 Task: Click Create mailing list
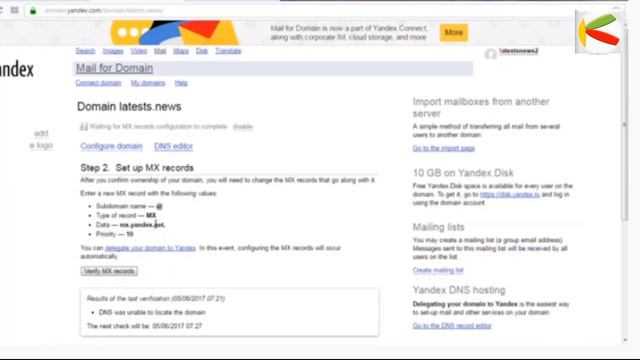(x=438, y=270)
